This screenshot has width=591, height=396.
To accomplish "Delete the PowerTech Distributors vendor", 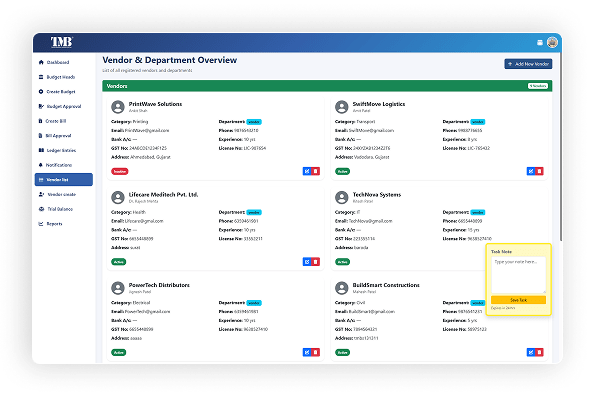I will pyautogui.click(x=315, y=352).
